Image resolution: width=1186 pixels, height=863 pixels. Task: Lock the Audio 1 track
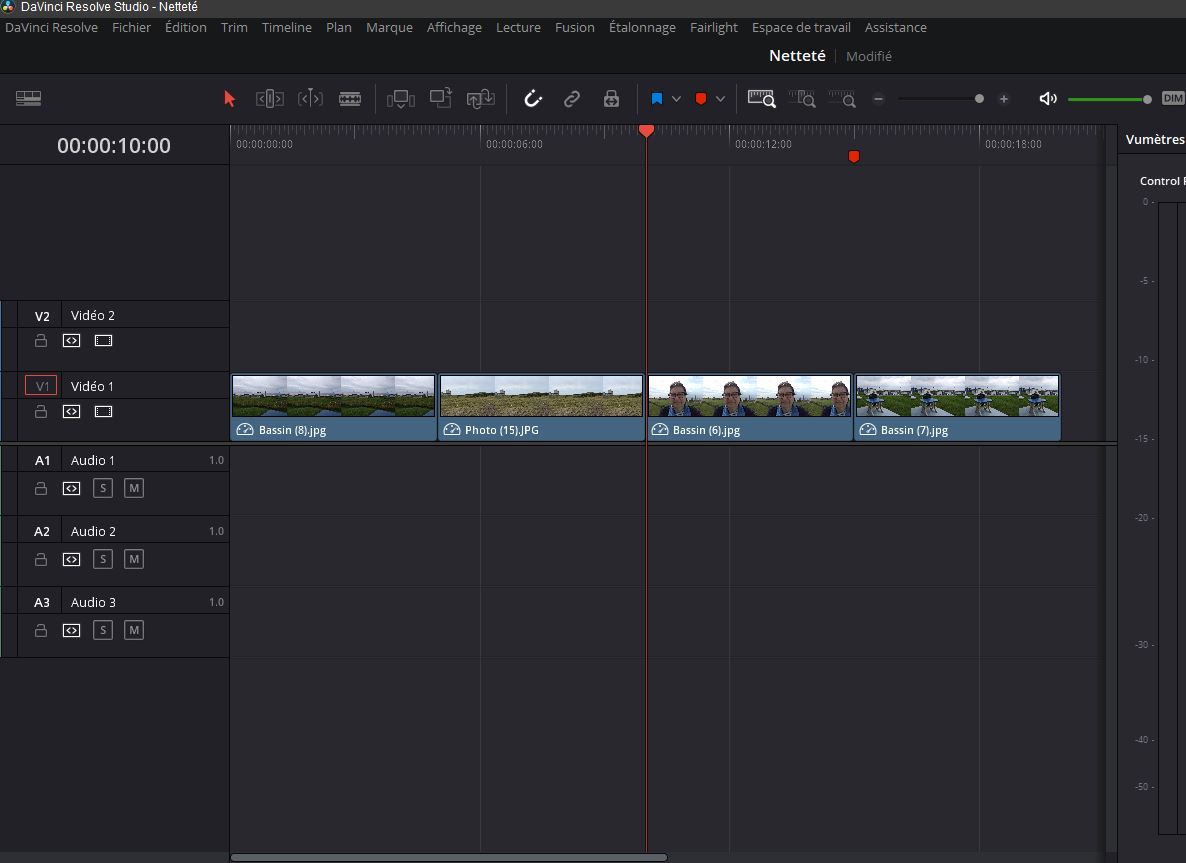(x=41, y=489)
